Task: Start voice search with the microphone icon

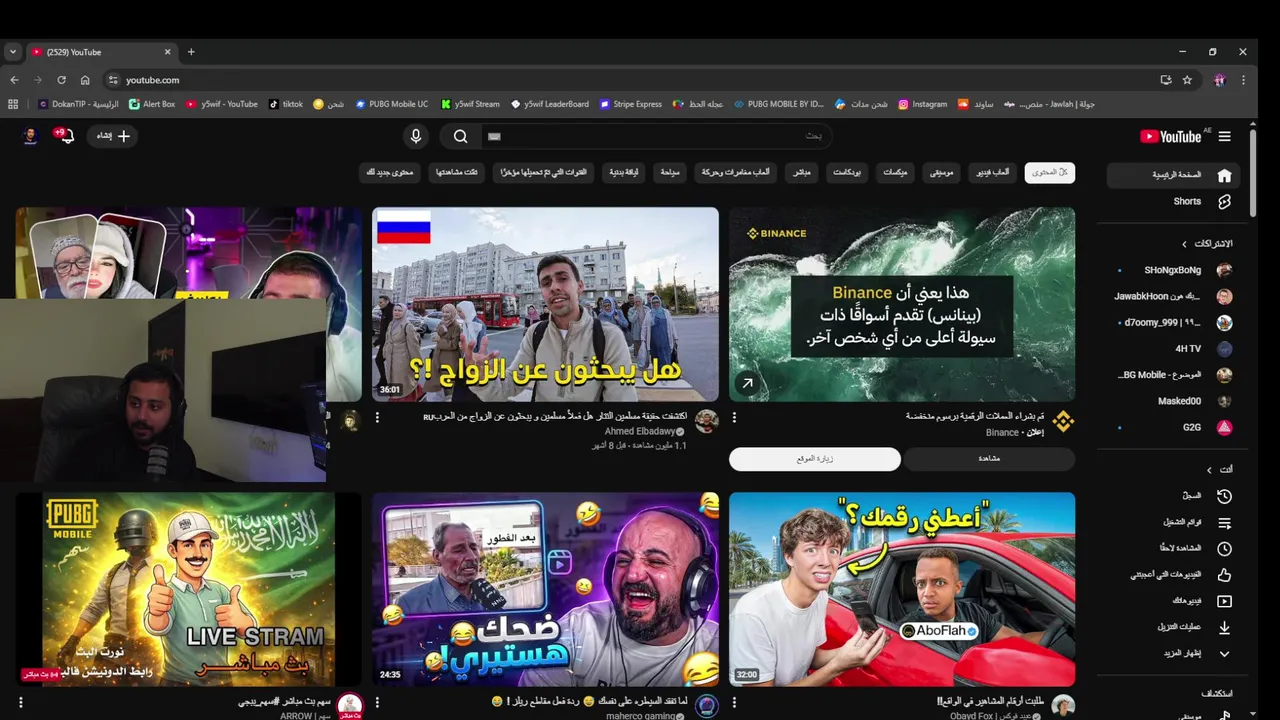Action: pos(416,136)
